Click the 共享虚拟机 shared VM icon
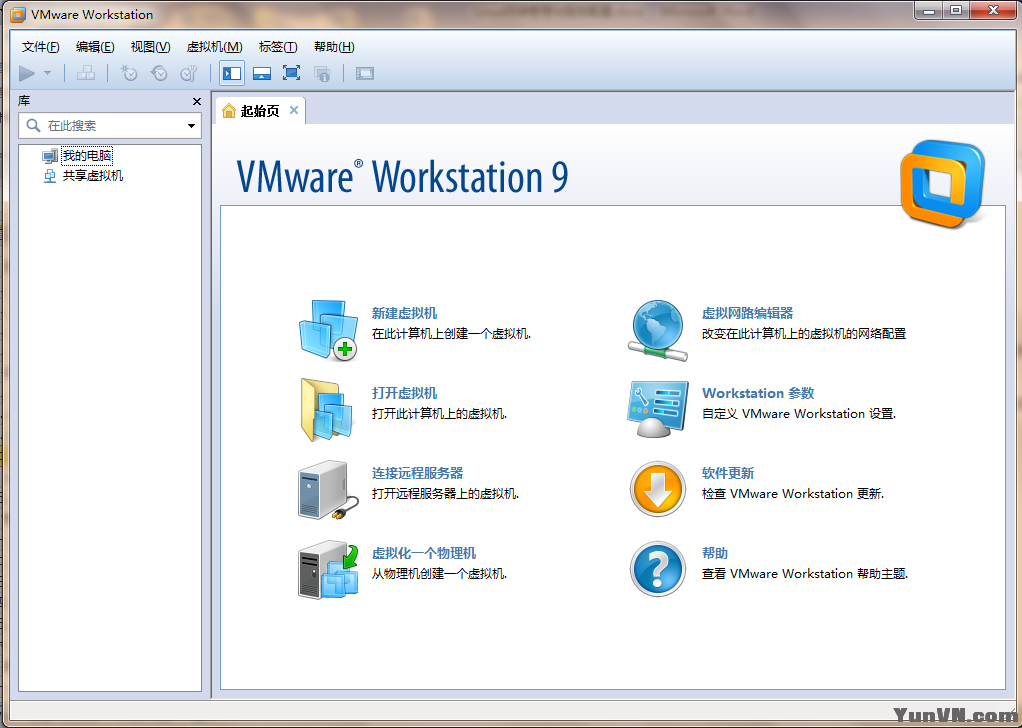 [50, 176]
